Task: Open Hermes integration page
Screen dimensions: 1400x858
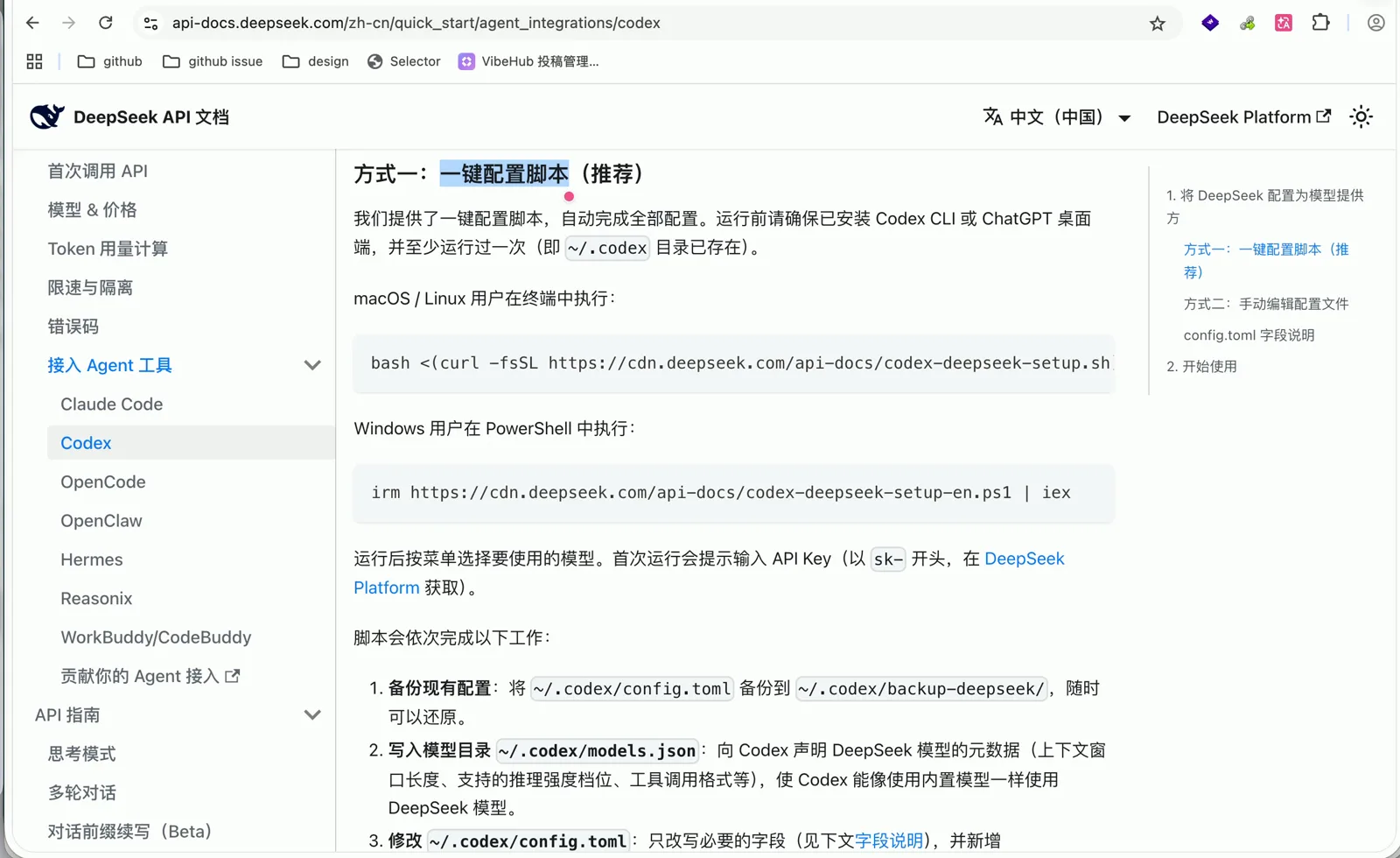Action: 92,559
